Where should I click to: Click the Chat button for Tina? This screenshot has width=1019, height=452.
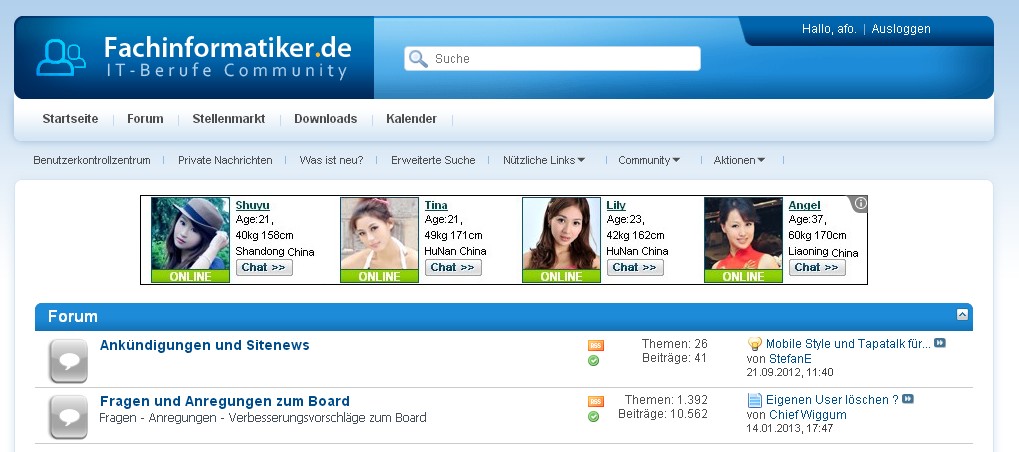[453, 267]
